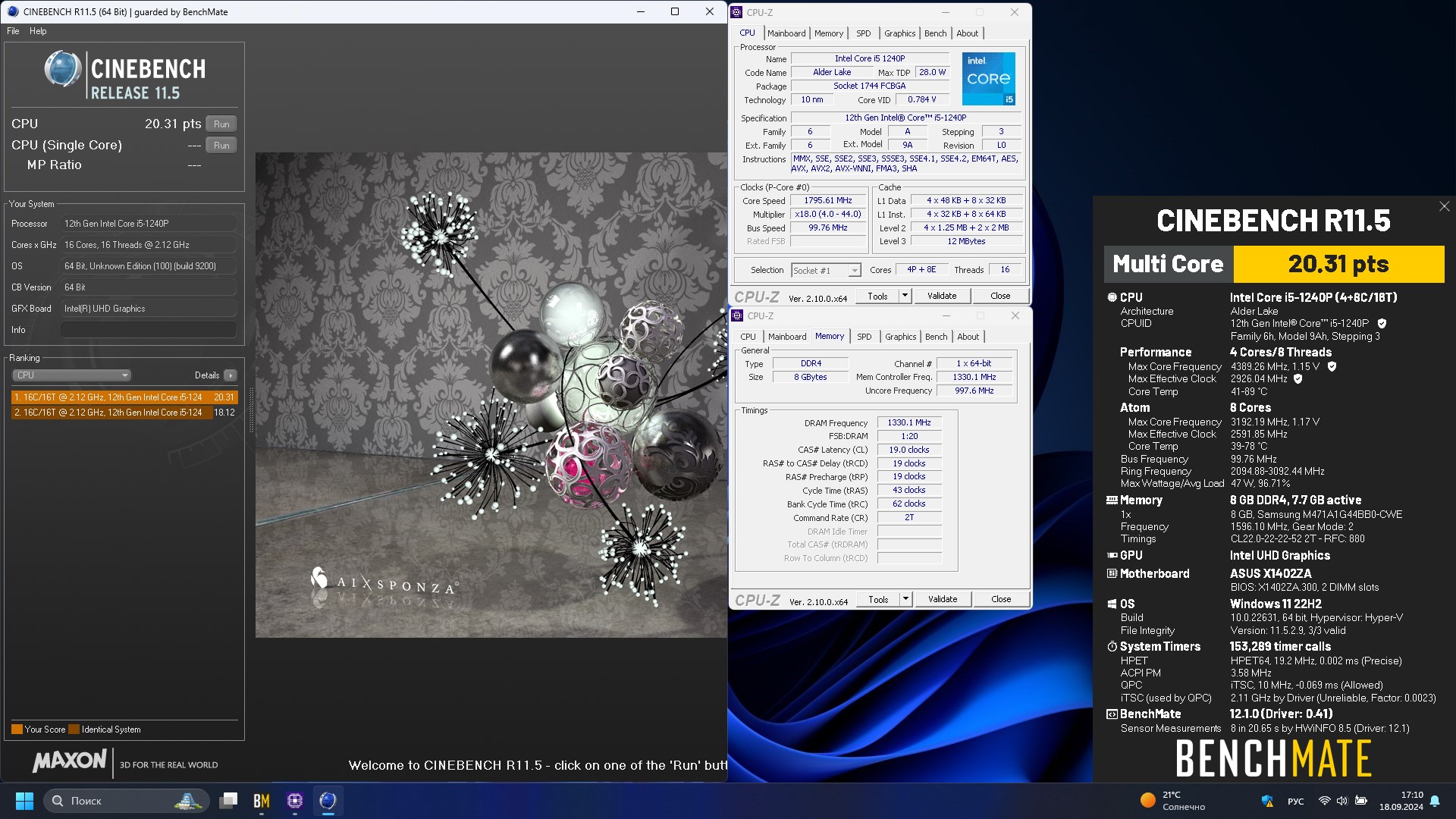This screenshot has height=819, width=1456.
Task: Click the rendered Cinebench scene image
Action: tap(491, 395)
